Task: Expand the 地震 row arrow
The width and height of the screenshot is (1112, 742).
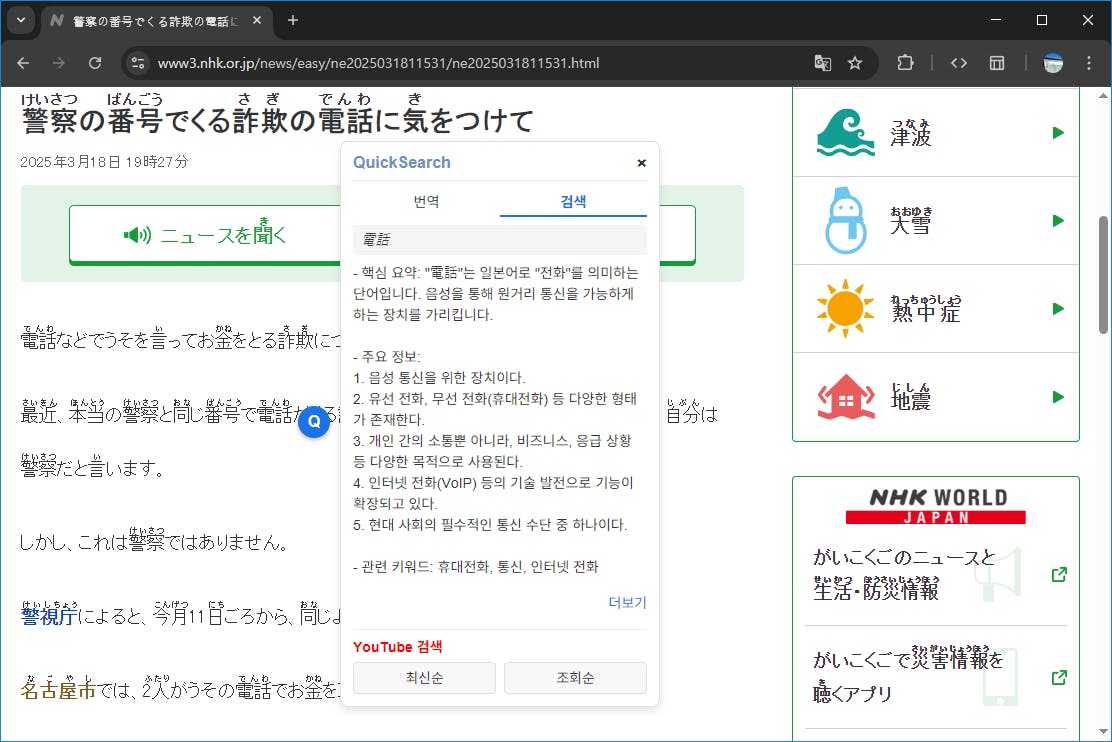Action: 1058,397
